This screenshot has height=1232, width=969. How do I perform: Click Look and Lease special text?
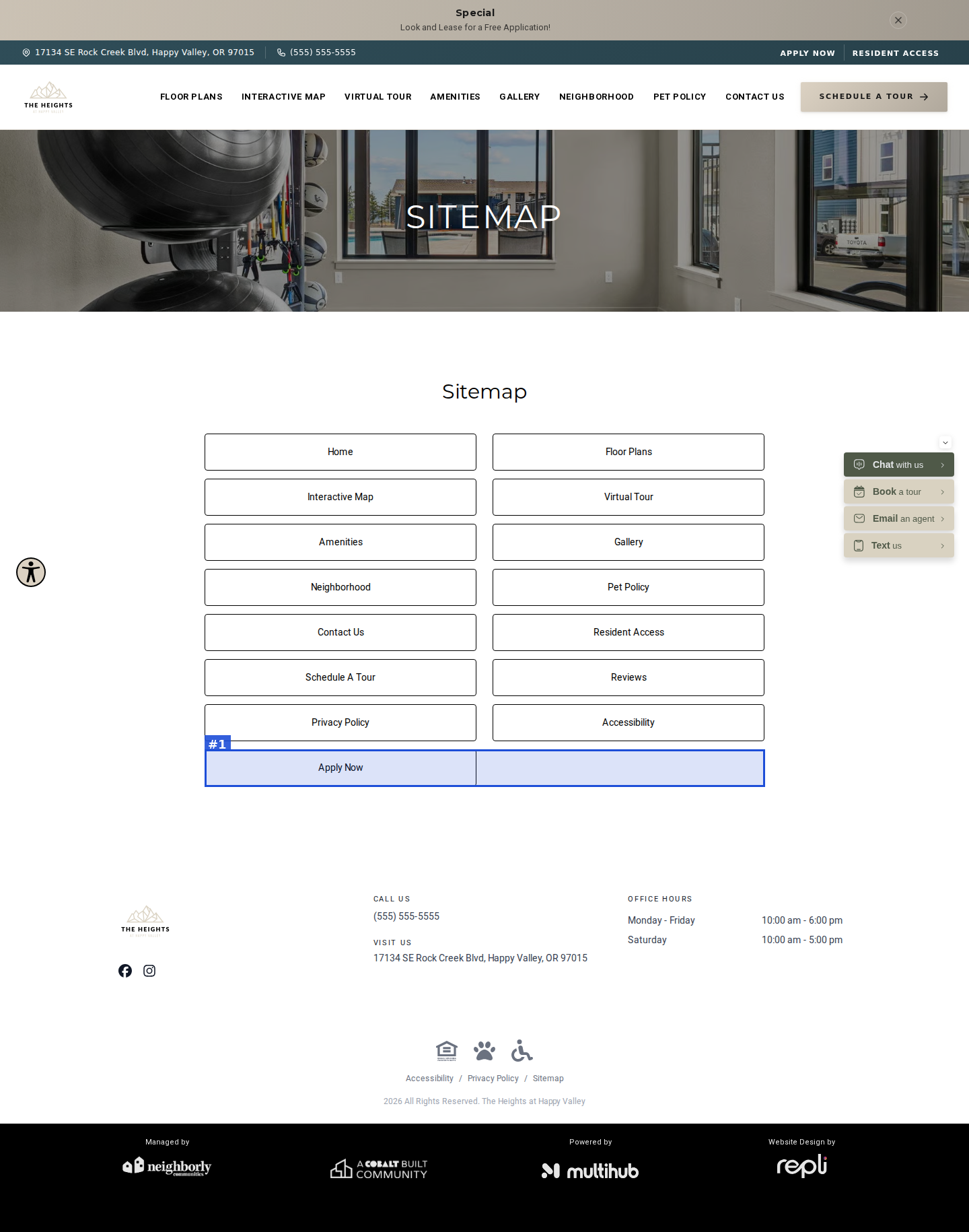coord(475,28)
